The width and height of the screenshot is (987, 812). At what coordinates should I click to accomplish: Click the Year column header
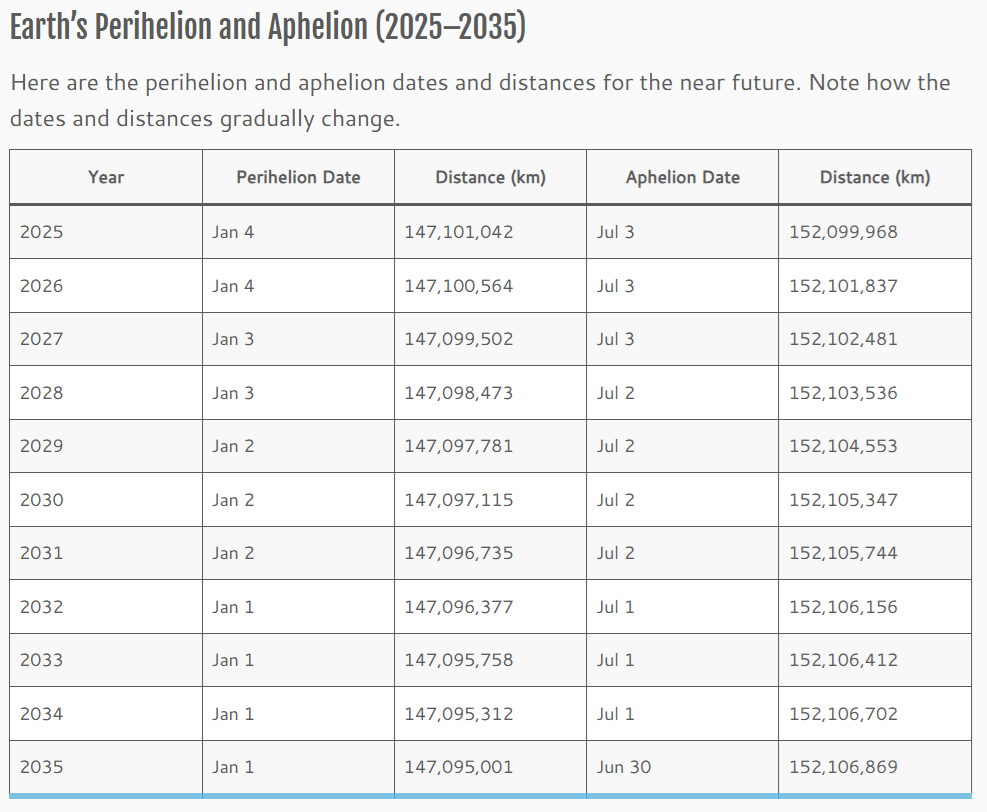tap(106, 177)
